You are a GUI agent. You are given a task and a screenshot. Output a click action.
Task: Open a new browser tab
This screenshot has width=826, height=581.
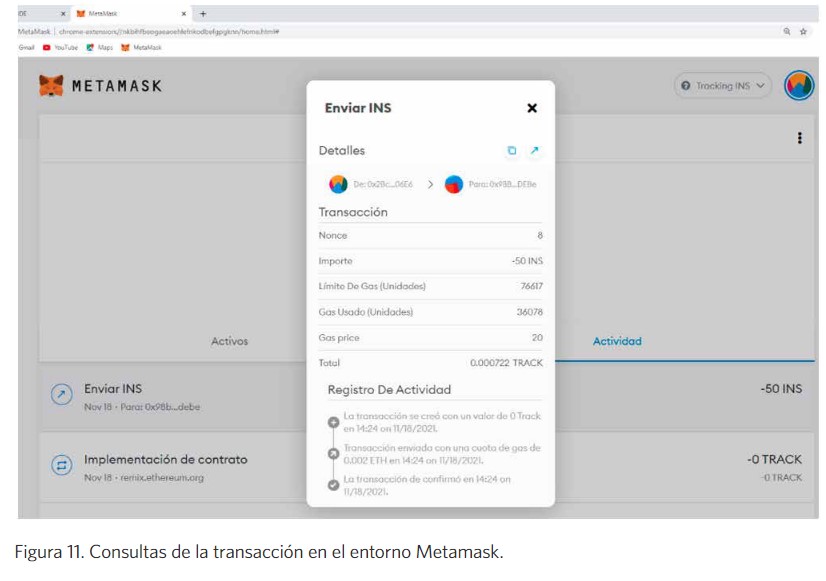203,14
